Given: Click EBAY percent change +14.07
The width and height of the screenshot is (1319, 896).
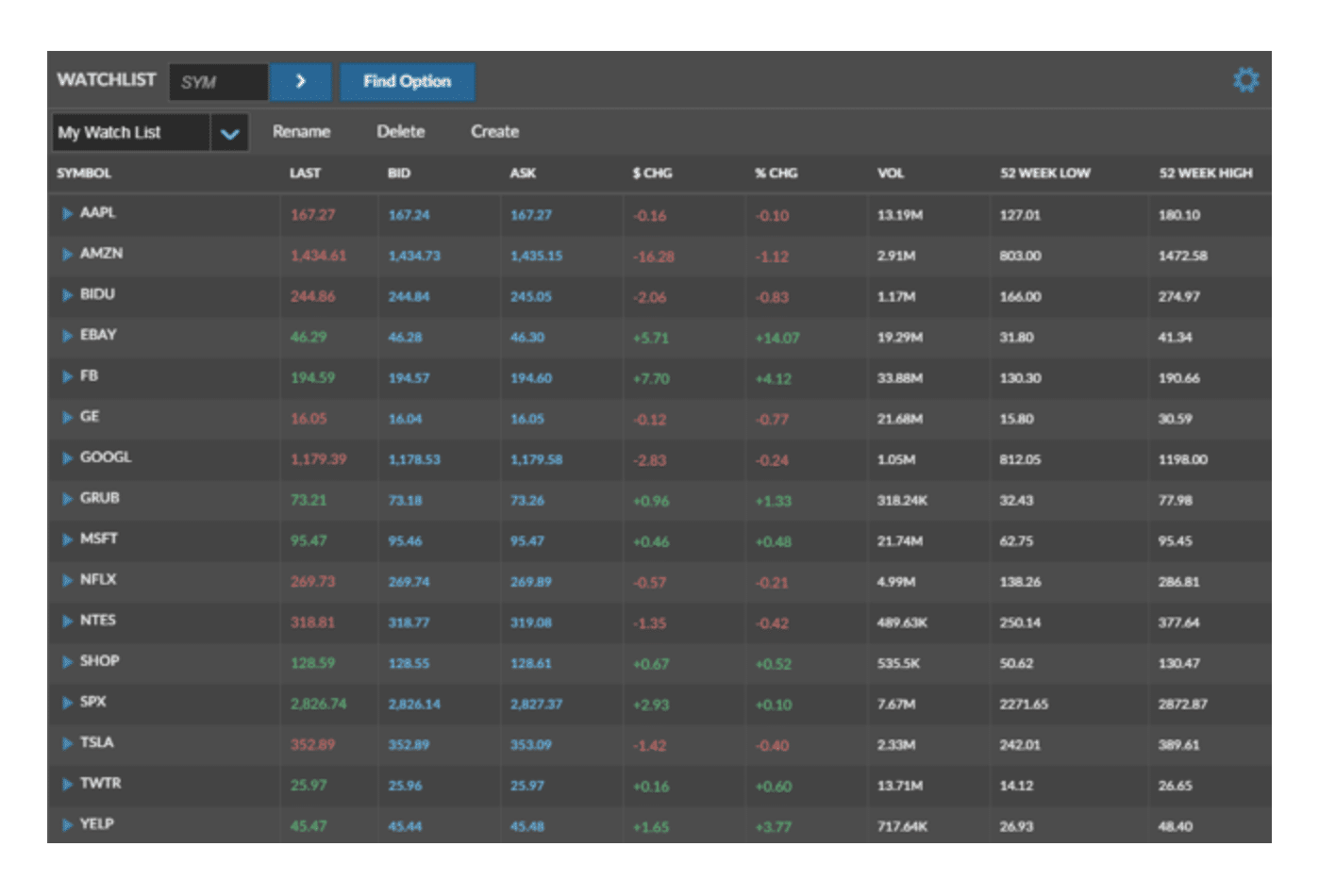Looking at the screenshot, I should (x=776, y=339).
